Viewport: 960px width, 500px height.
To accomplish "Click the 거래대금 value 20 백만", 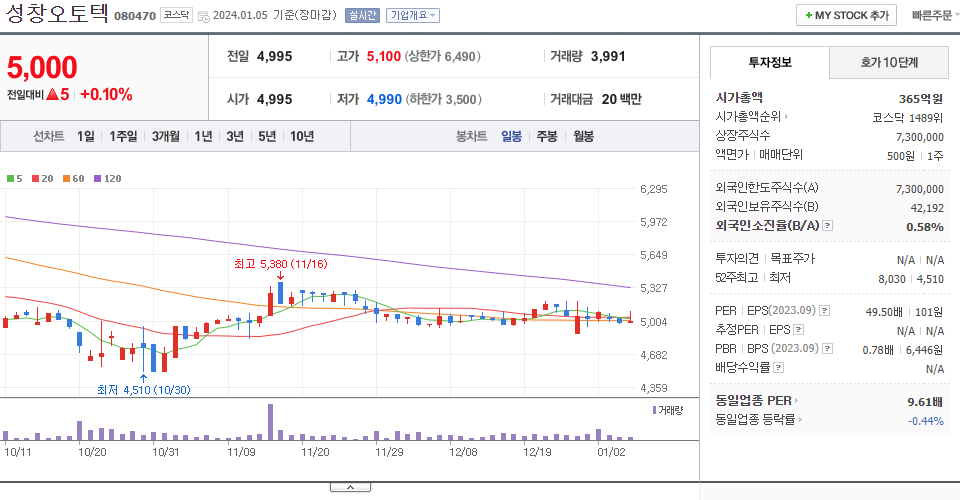I will point(621,99).
